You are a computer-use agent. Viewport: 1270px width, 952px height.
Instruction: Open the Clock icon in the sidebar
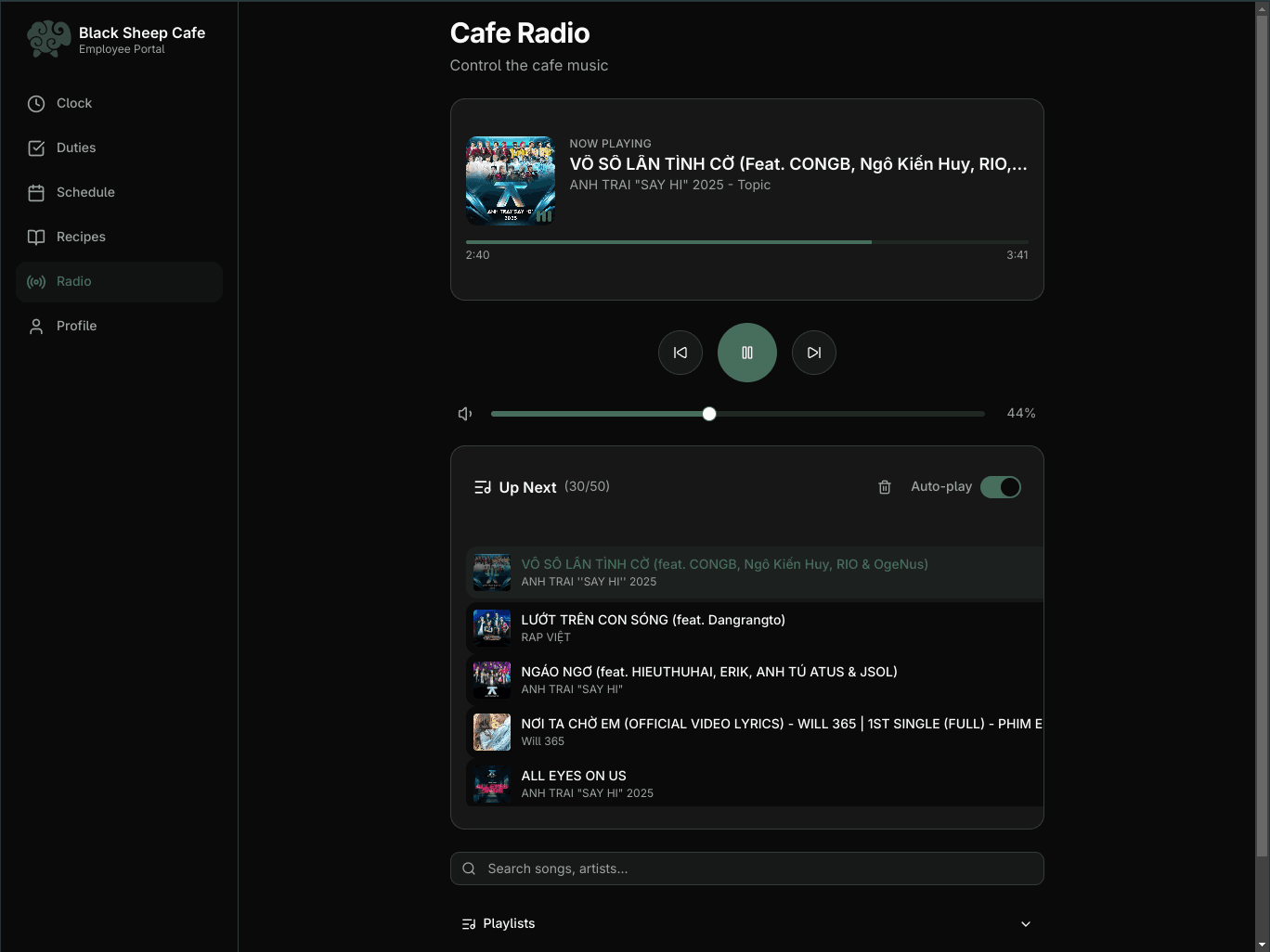coord(35,103)
